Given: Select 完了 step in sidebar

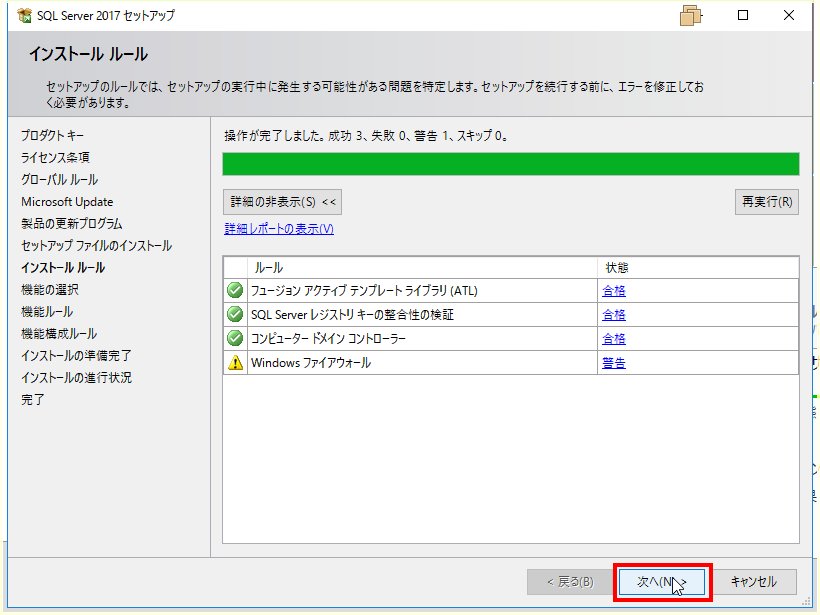Looking at the screenshot, I should coord(33,399).
